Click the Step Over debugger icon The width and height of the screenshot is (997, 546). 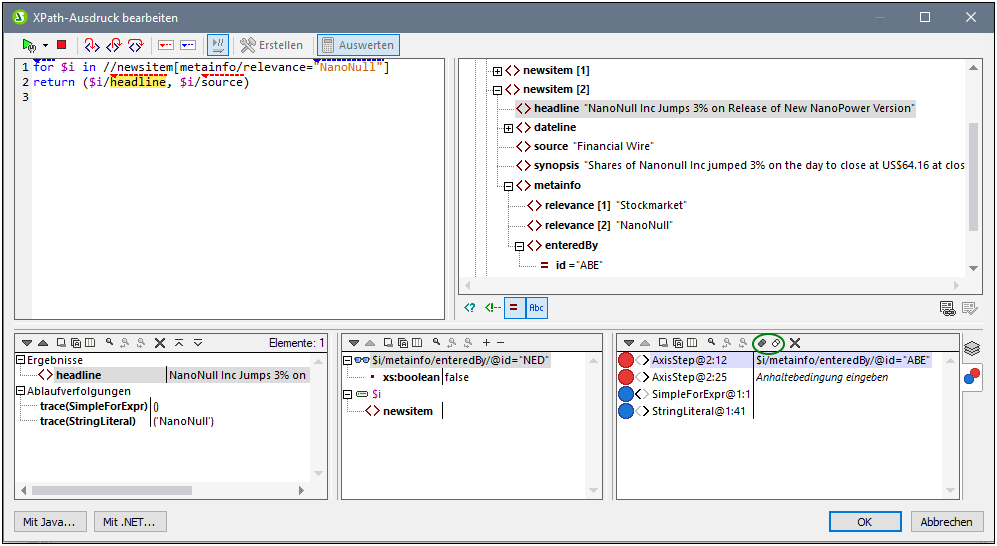coord(114,45)
